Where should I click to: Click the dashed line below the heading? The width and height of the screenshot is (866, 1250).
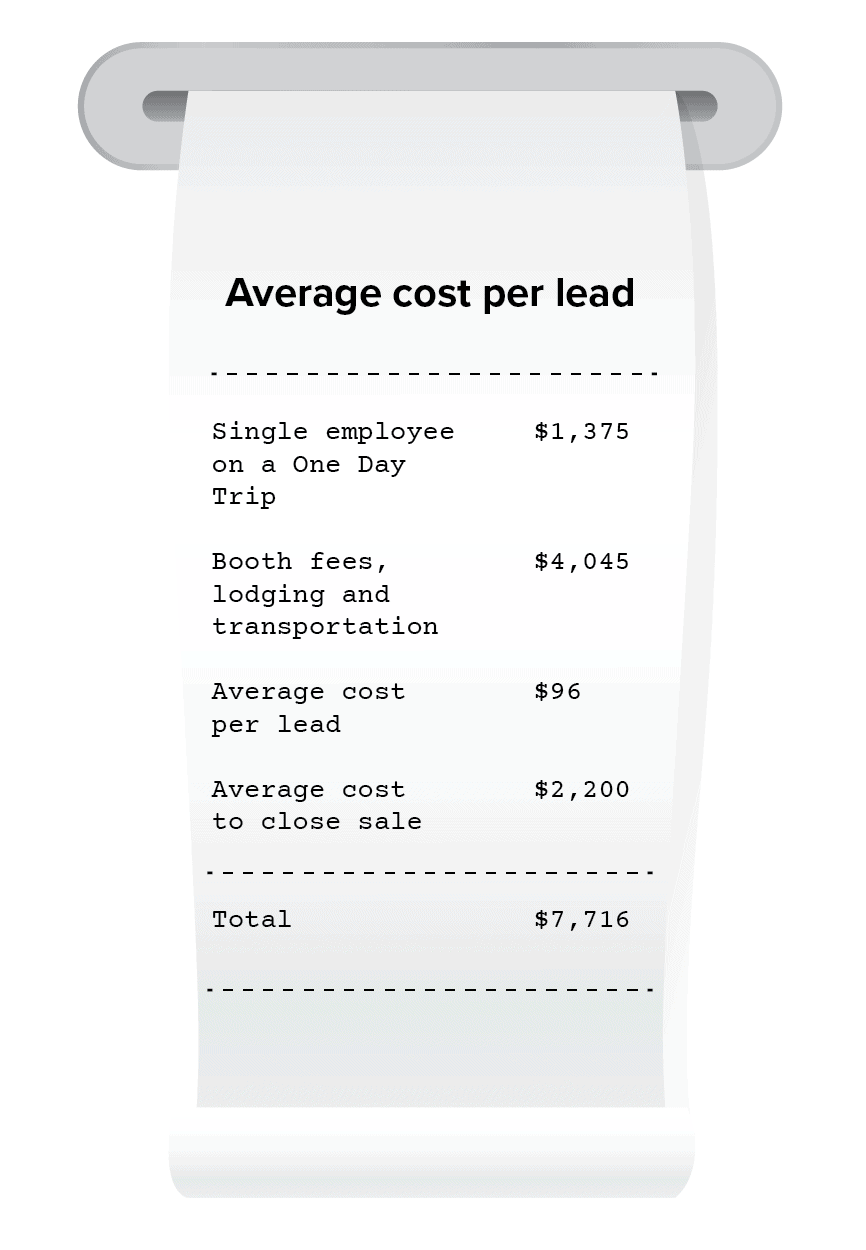[x=433, y=374]
